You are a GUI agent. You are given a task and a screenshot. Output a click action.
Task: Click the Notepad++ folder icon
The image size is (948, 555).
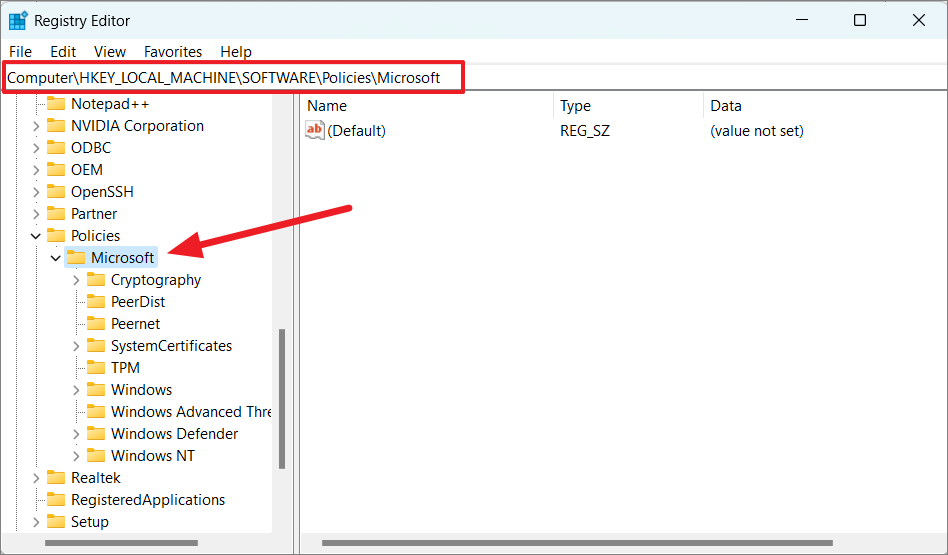[56, 103]
